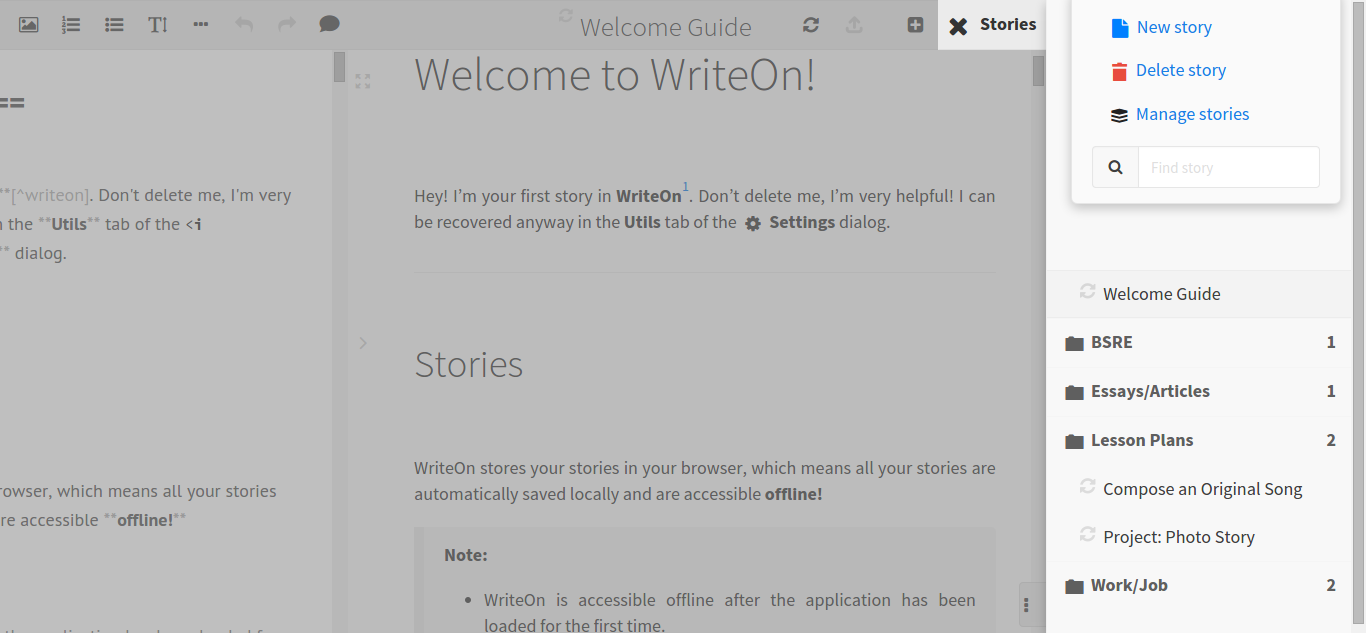Viewport: 1366px width, 633px height.
Task: Expand the Work/Job folder
Action: 1198,585
